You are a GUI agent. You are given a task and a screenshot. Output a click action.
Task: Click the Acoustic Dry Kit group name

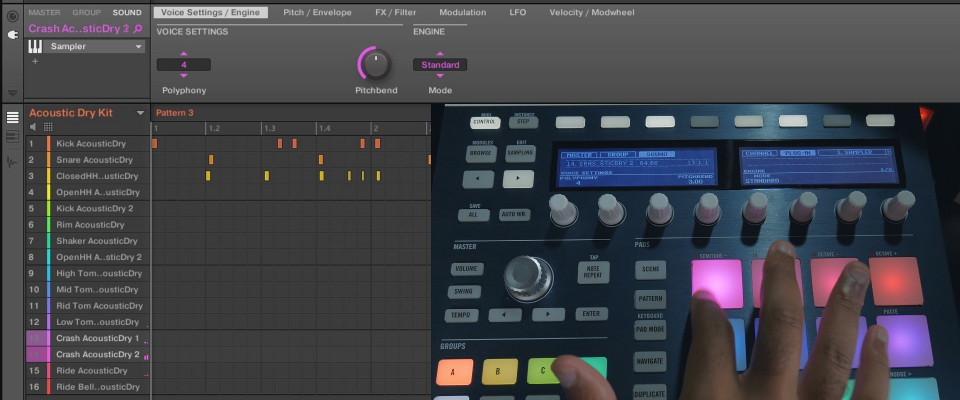coord(70,113)
